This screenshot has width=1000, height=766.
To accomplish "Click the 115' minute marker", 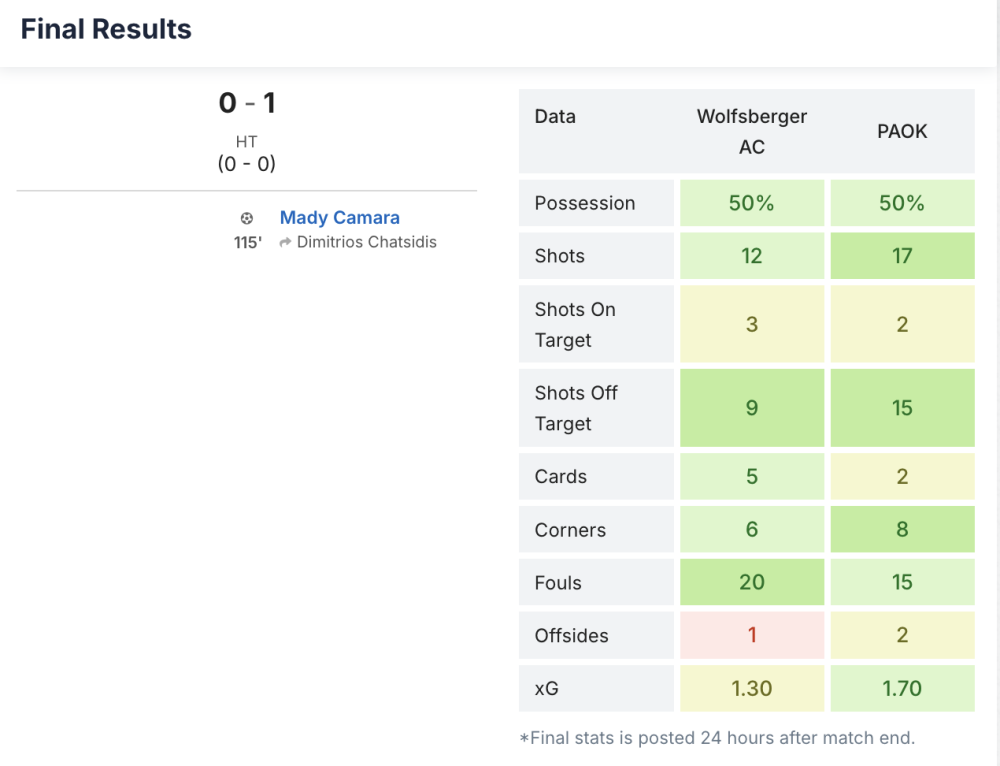I will click(248, 242).
